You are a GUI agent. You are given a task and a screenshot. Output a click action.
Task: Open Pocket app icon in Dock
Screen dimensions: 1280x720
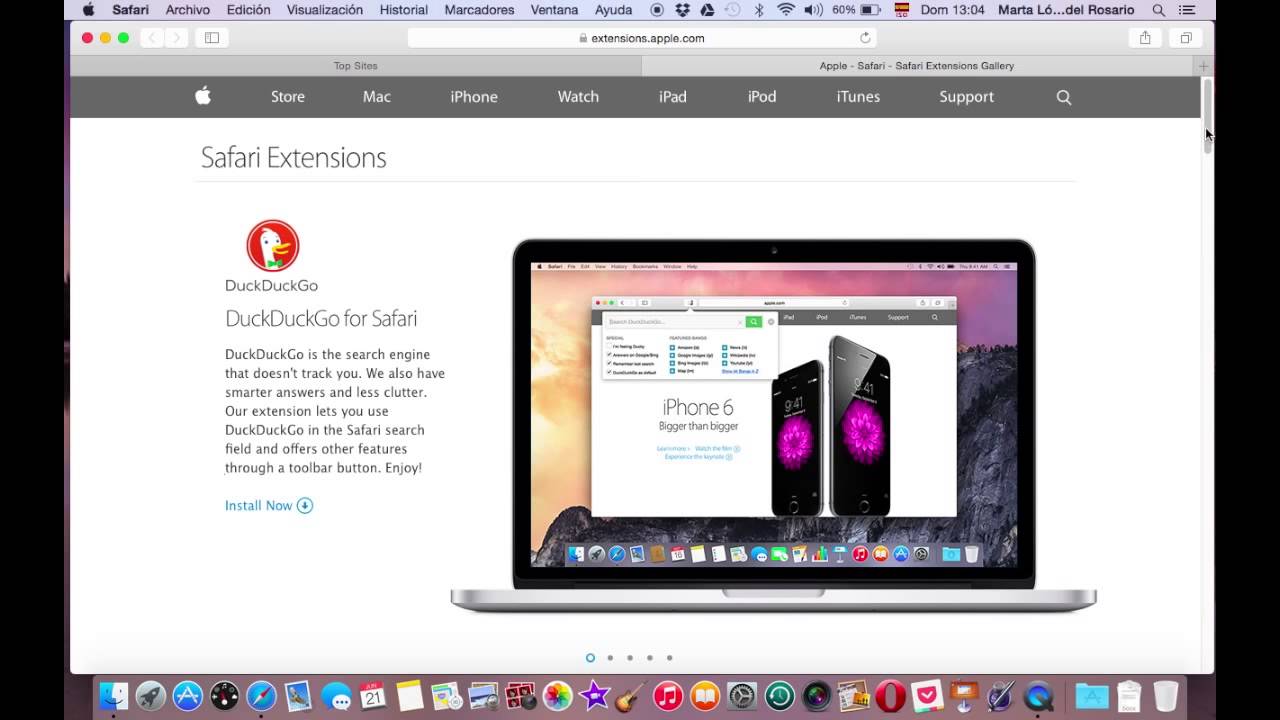point(927,696)
